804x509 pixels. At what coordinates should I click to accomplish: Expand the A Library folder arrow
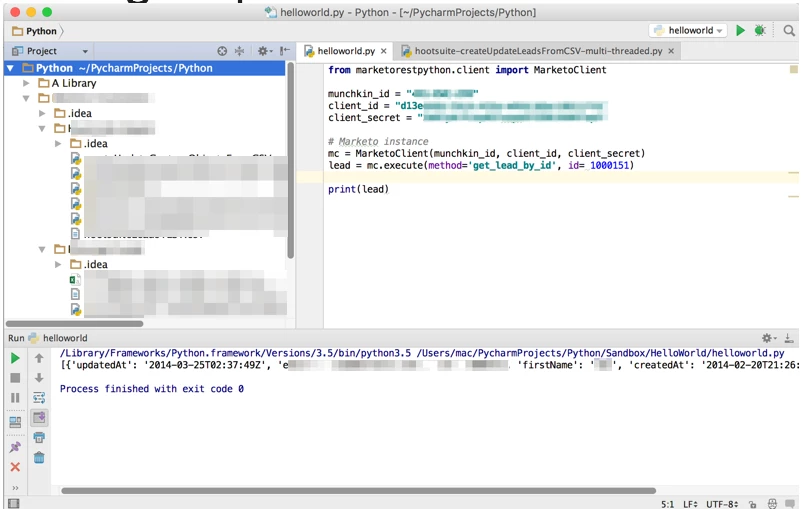(26, 83)
